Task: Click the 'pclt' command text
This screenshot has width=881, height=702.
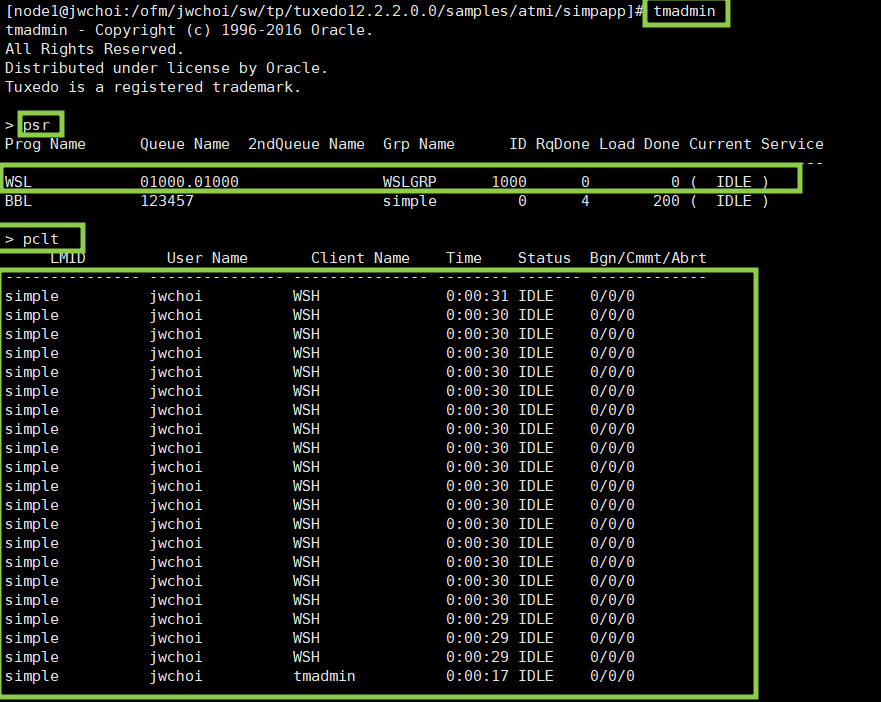Action: pyautogui.click(x=41, y=239)
